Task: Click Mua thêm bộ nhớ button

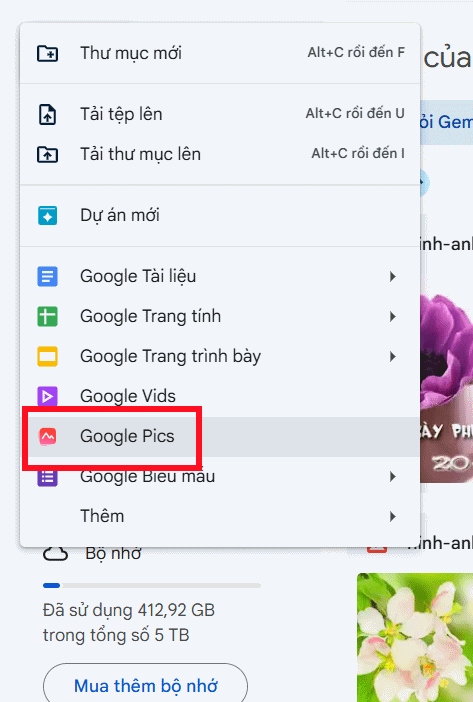Action: pos(145,685)
